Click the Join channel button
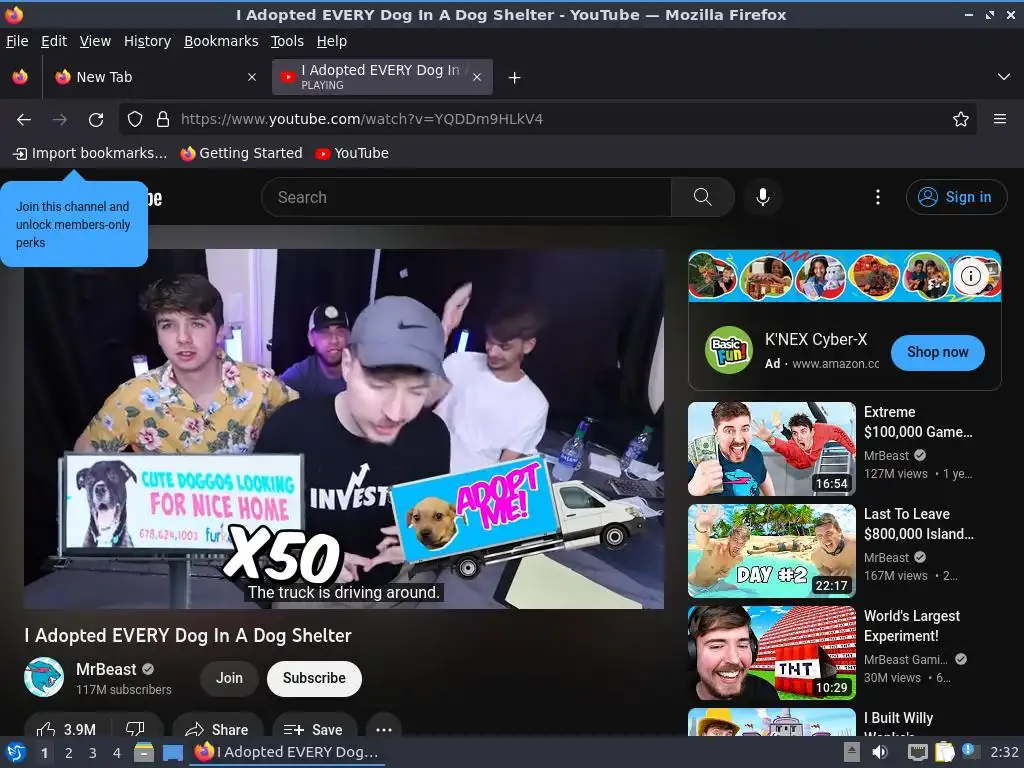This screenshot has height=768, width=1024. pos(229,679)
